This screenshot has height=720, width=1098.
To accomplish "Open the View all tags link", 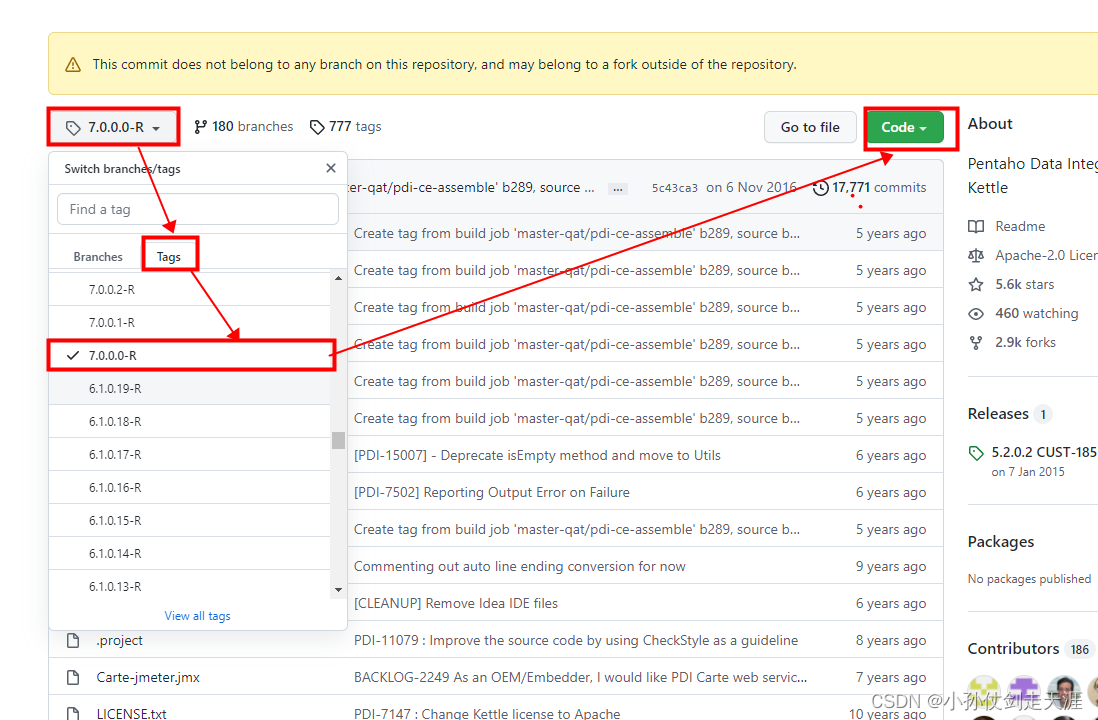I will tap(197, 616).
